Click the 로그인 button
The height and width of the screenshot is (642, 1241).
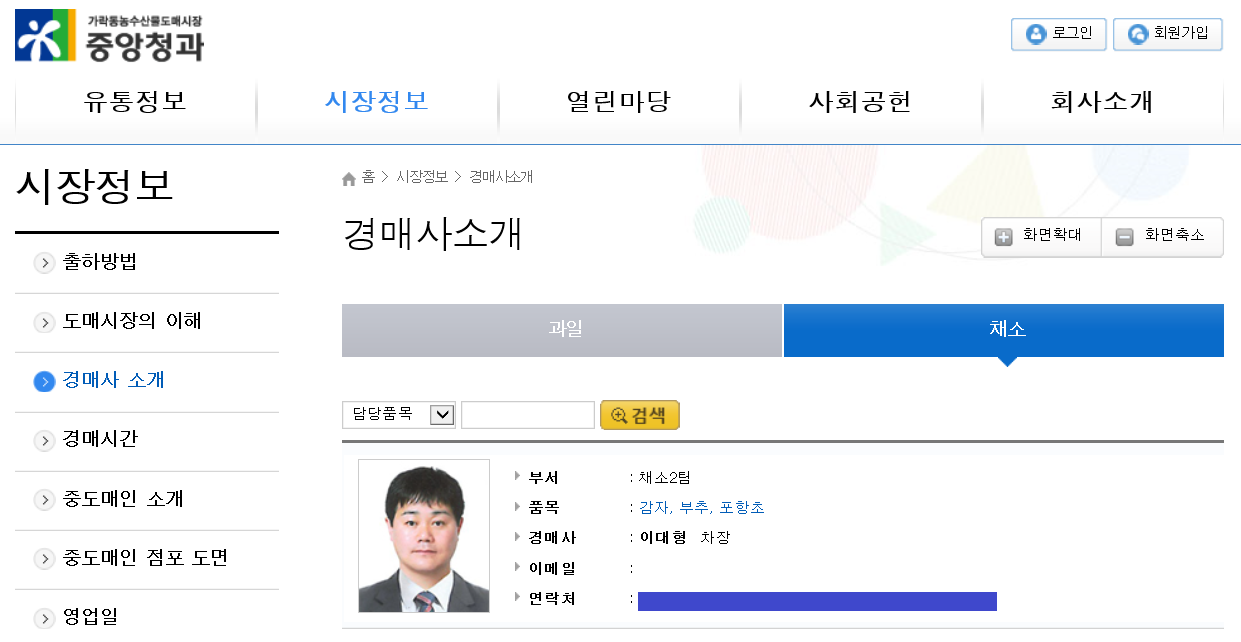pyautogui.click(x=1058, y=34)
